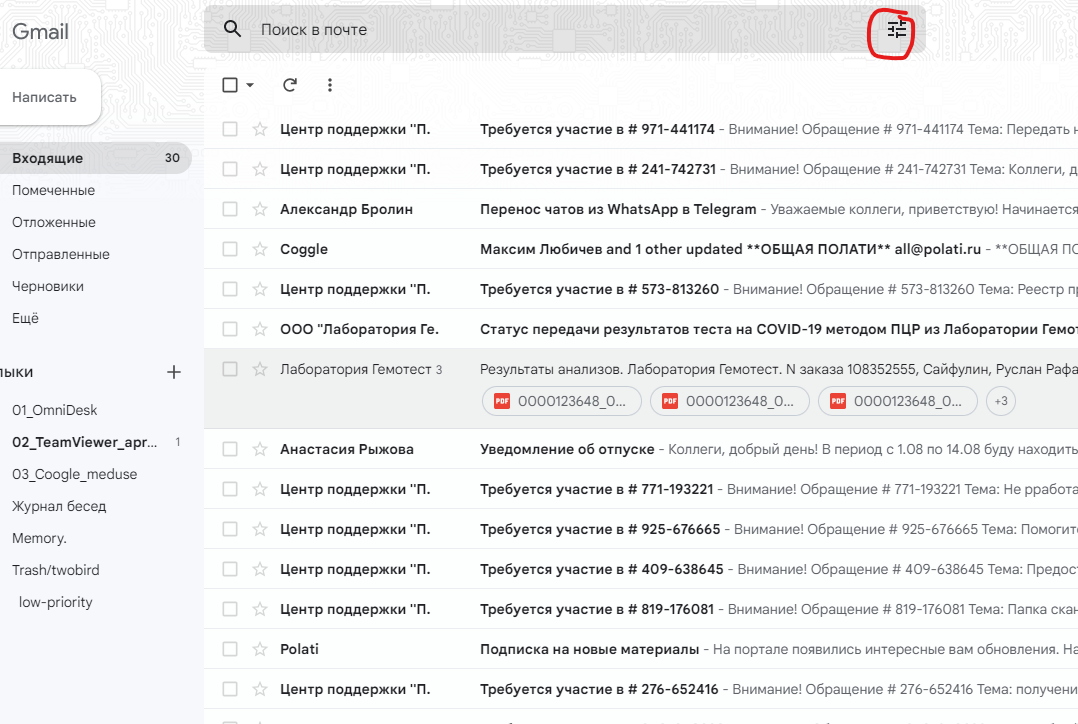This screenshot has height=724, width=1078.
Task: Star the email from Анастасия Рыжова
Action: pos(260,449)
